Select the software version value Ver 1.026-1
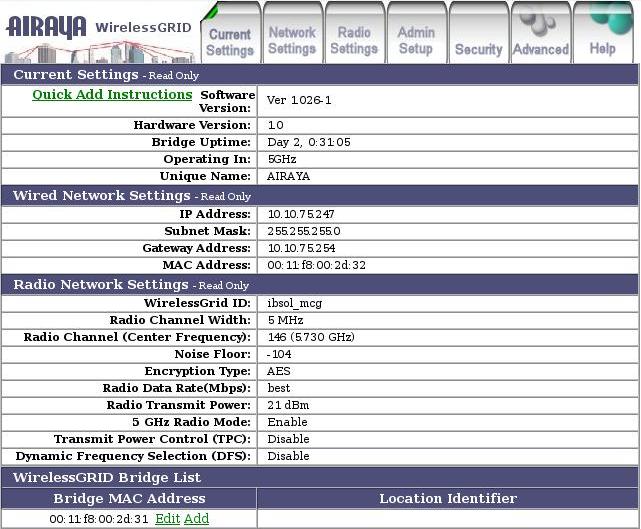Image resolution: width=641 pixels, height=529 pixels. (299, 100)
